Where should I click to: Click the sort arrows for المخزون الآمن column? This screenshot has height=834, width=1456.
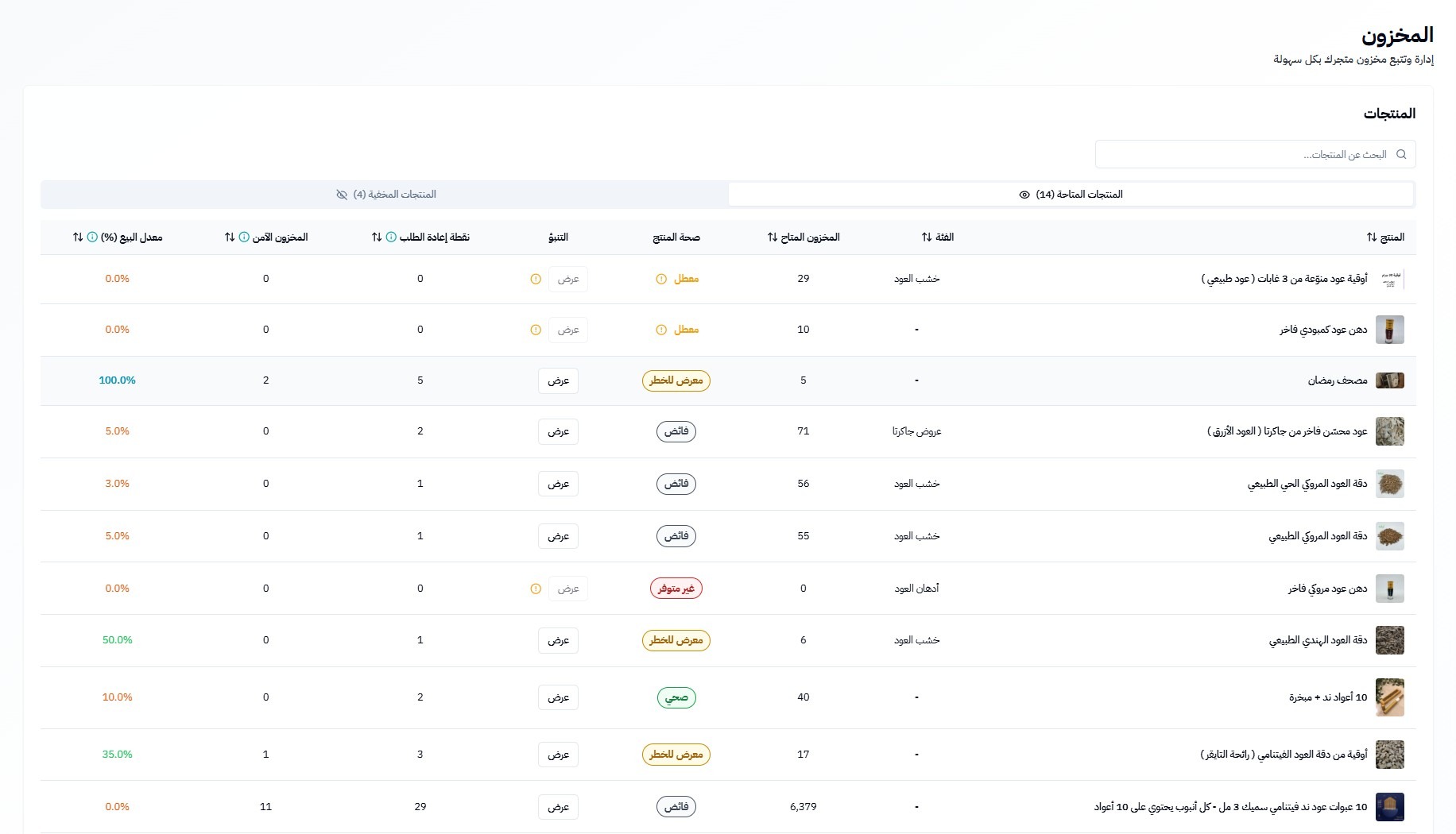coord(230,237)
